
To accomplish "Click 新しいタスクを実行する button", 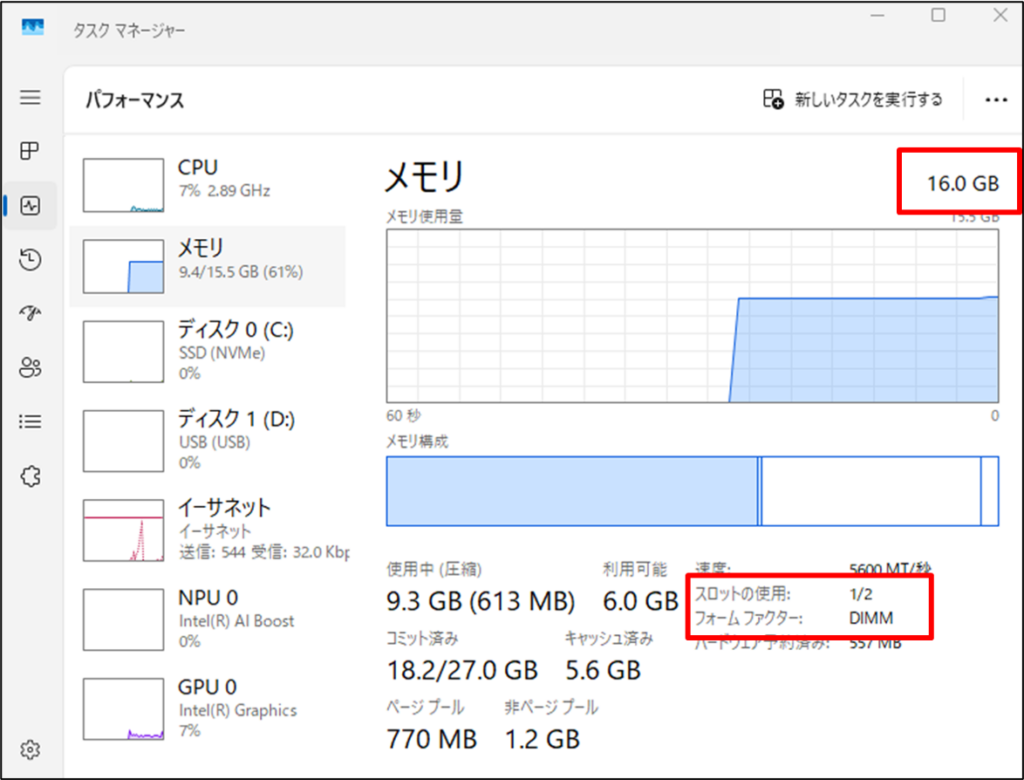I will tap(853, 99).
